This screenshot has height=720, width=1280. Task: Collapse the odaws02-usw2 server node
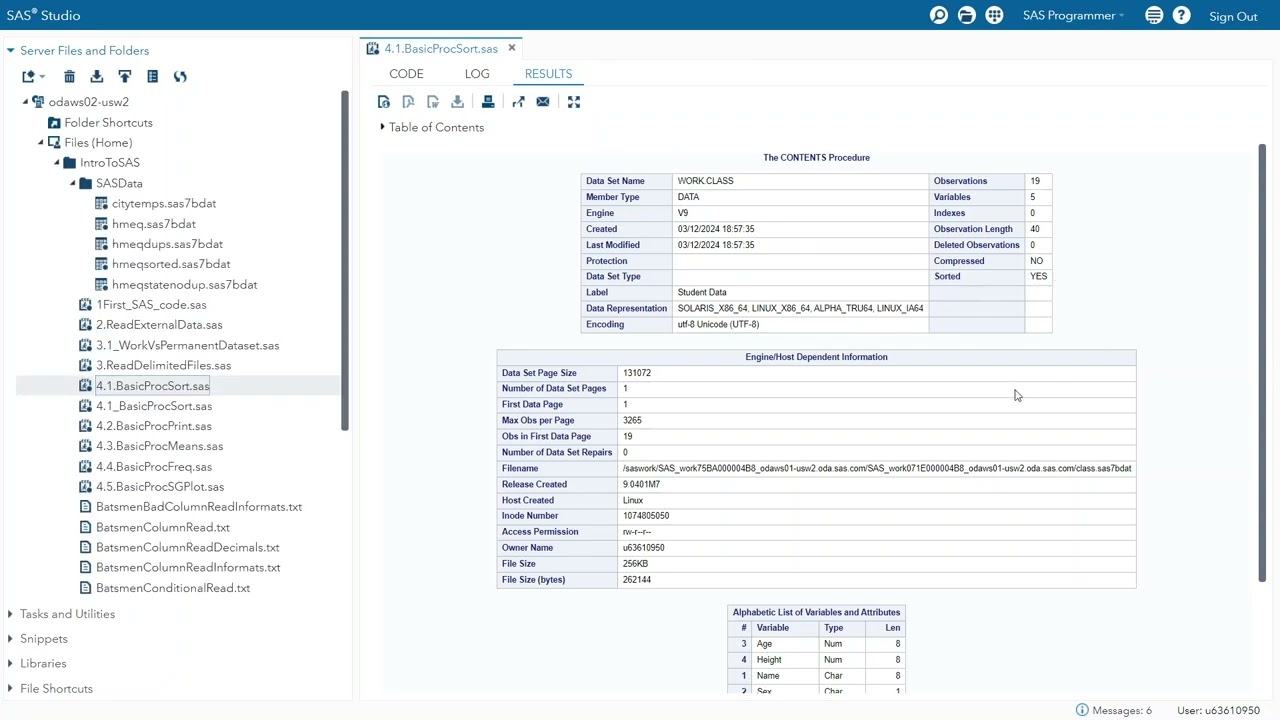coord(25,102)
